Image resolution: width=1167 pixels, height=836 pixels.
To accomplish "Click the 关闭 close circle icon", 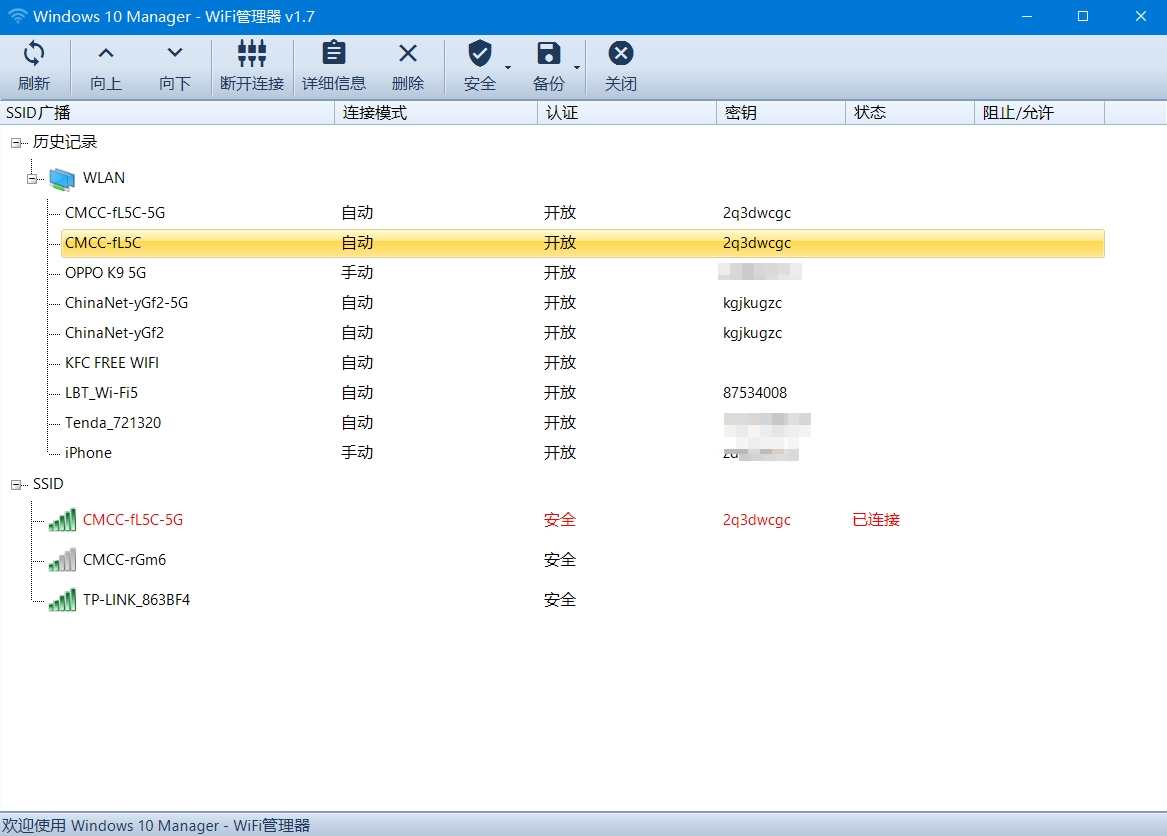I will [x=620, y=53].
